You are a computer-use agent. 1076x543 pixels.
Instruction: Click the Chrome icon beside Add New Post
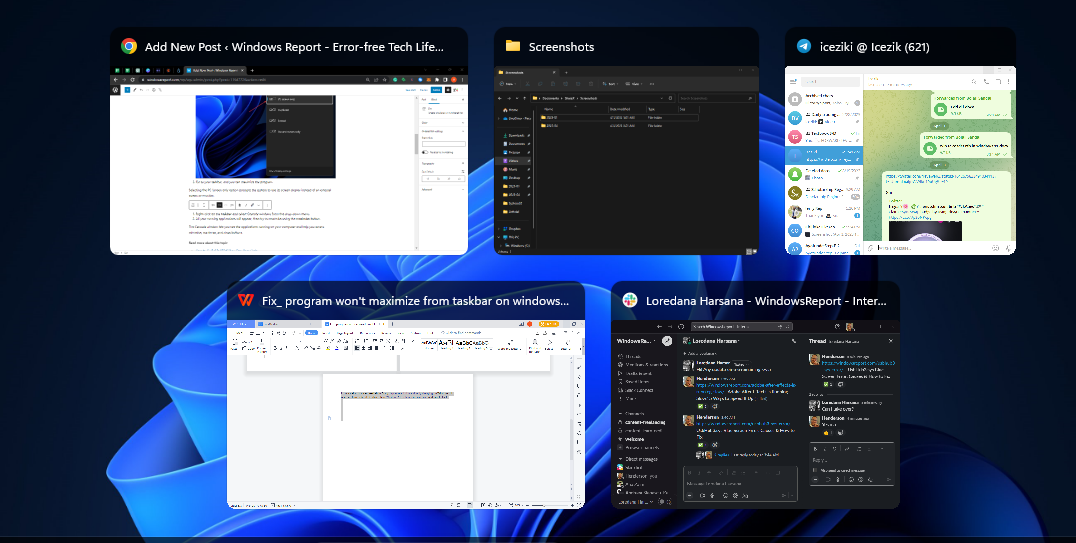pyautogui.click(x=129, y=46)
